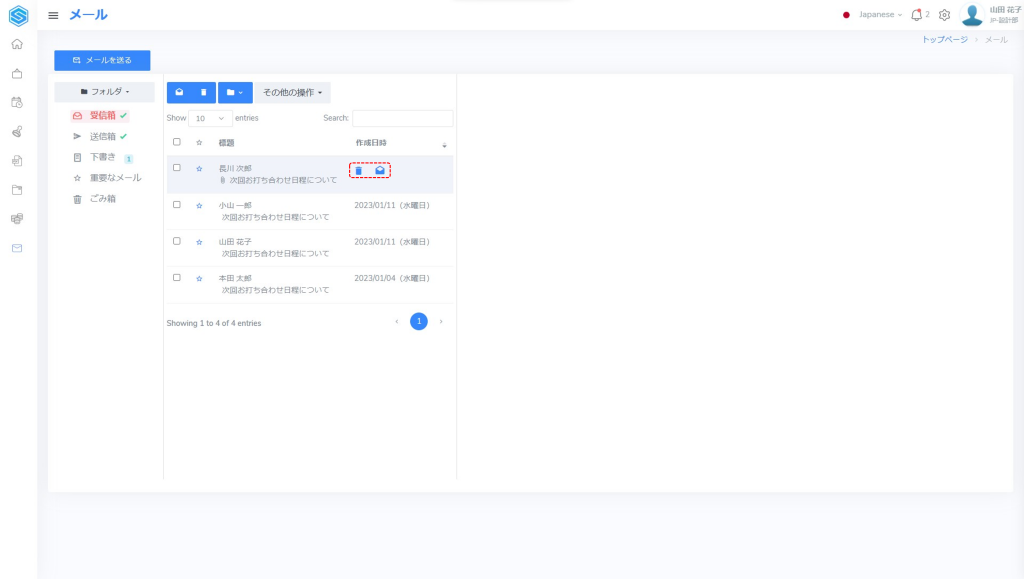Image resolution: width=1024 pixels, height=579 pixels.
Task: Check the box for 山田 花子's mail
Action: [x=177, y=241]
